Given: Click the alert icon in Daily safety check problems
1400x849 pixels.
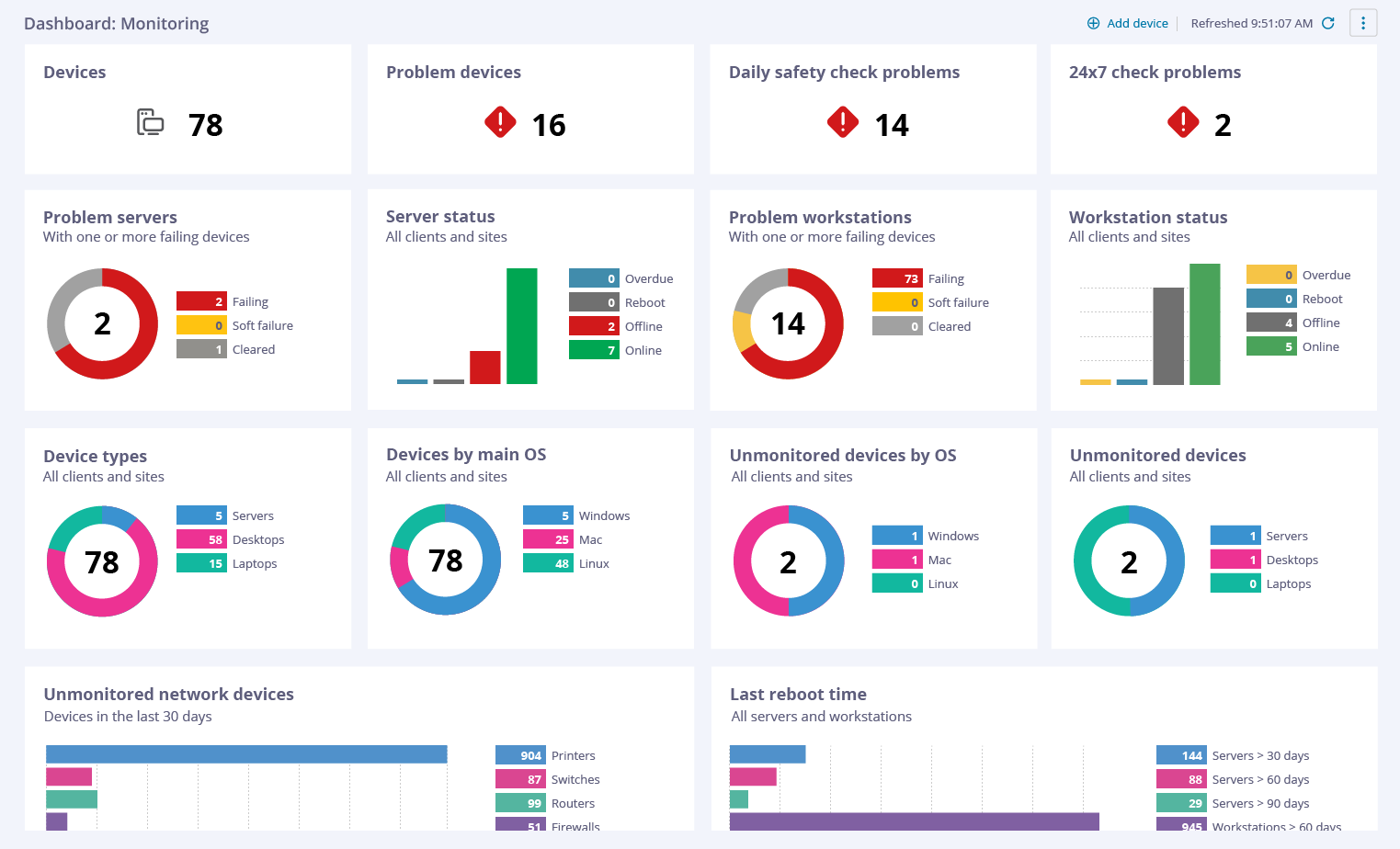Looking at the screenshot, I should click(x=843, y=121).
